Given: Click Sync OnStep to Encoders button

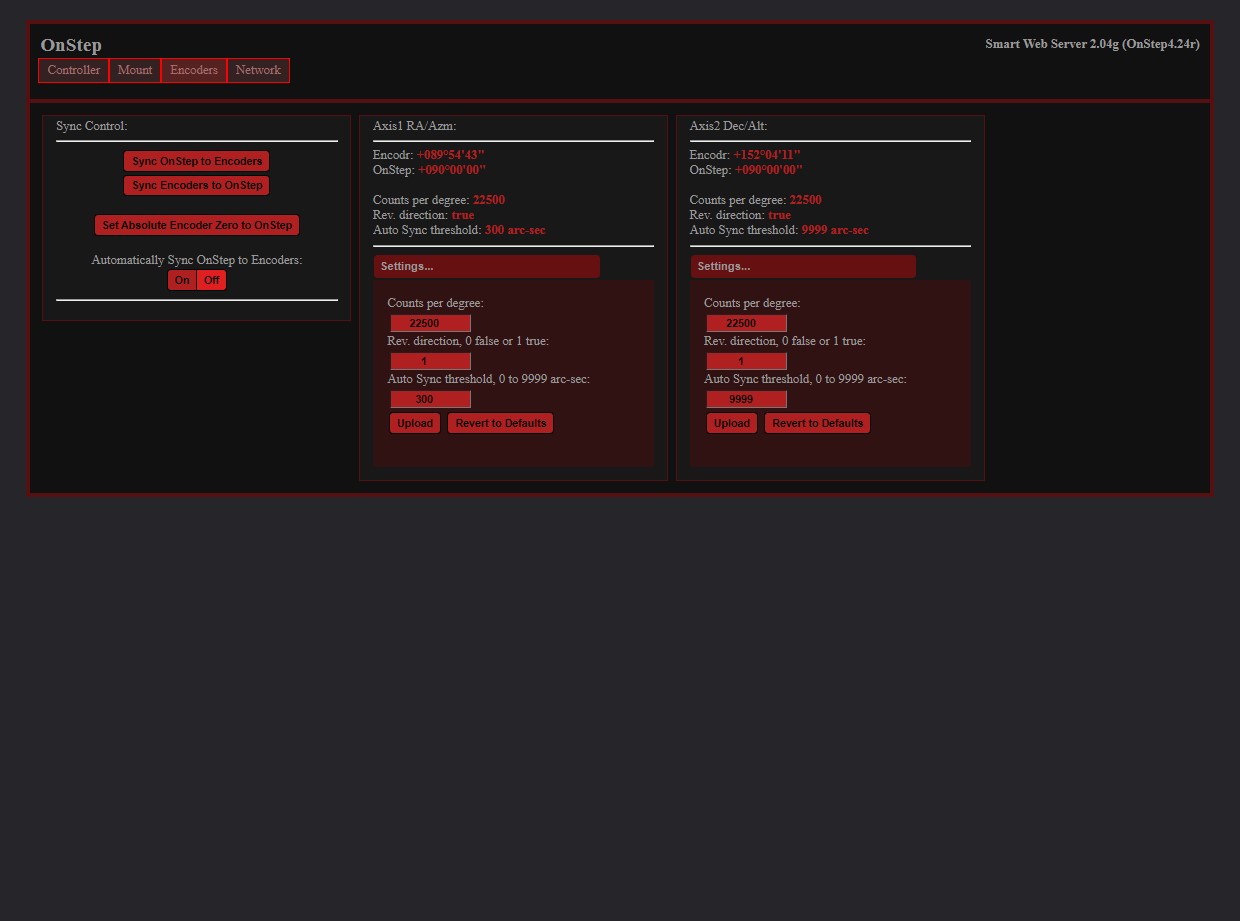Looking at the screenshot, I should click(x=197, y=161).
